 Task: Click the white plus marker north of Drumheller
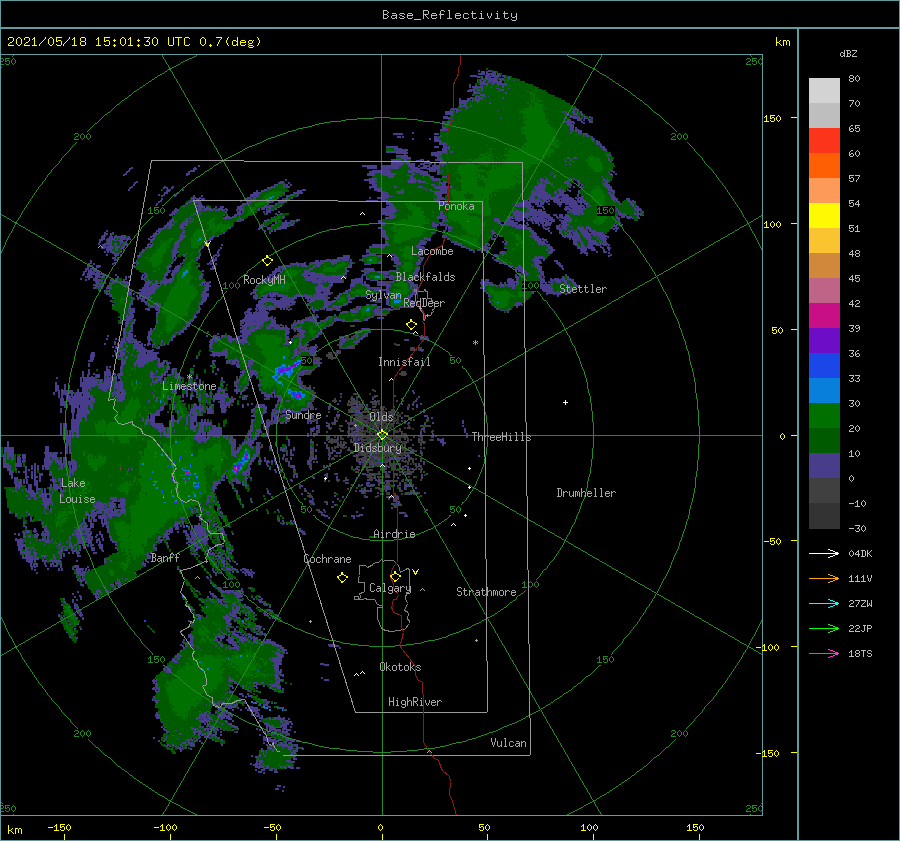coord(565,402)
